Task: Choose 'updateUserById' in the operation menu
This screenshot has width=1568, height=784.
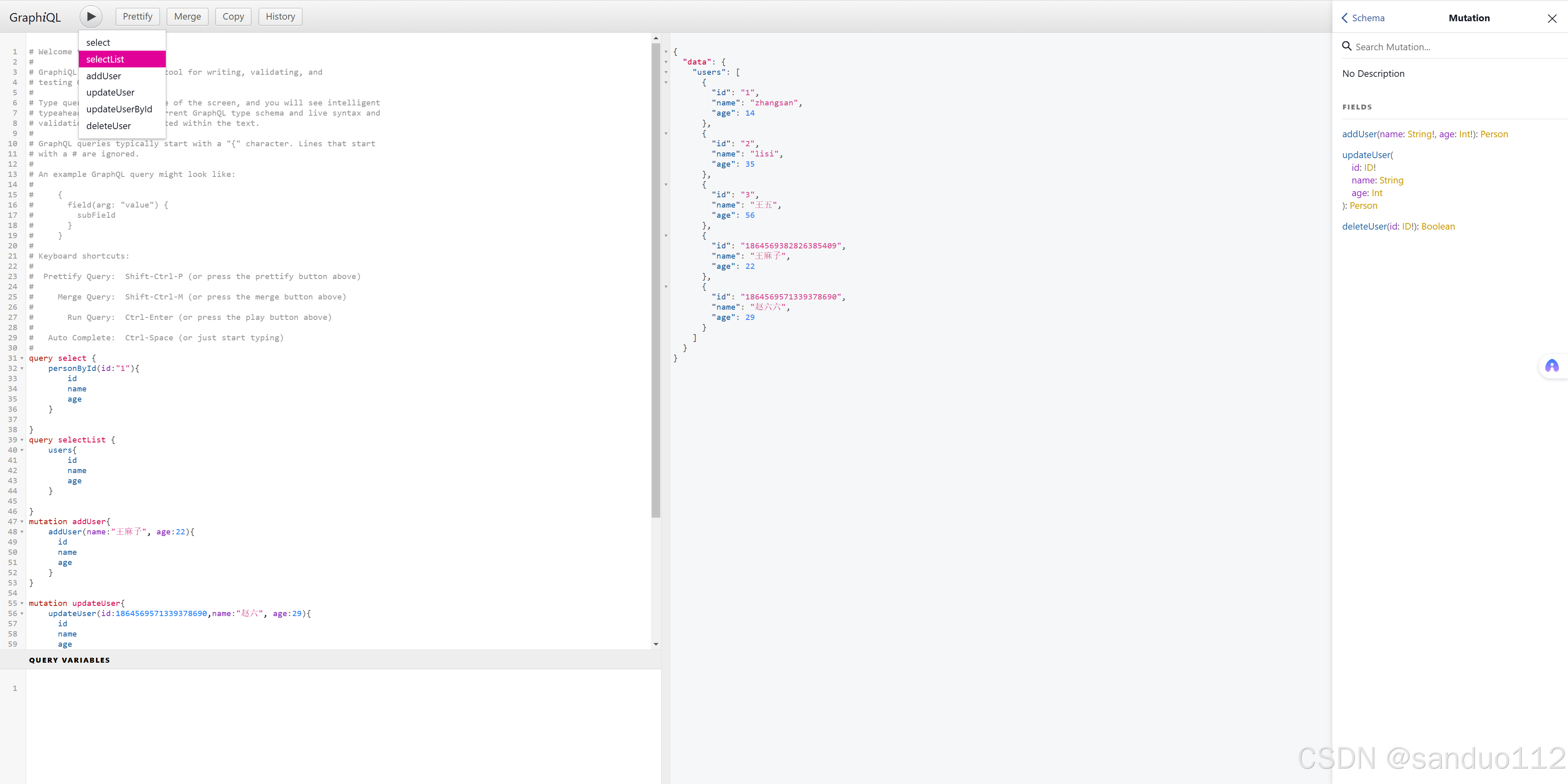Action: point(122,109)
